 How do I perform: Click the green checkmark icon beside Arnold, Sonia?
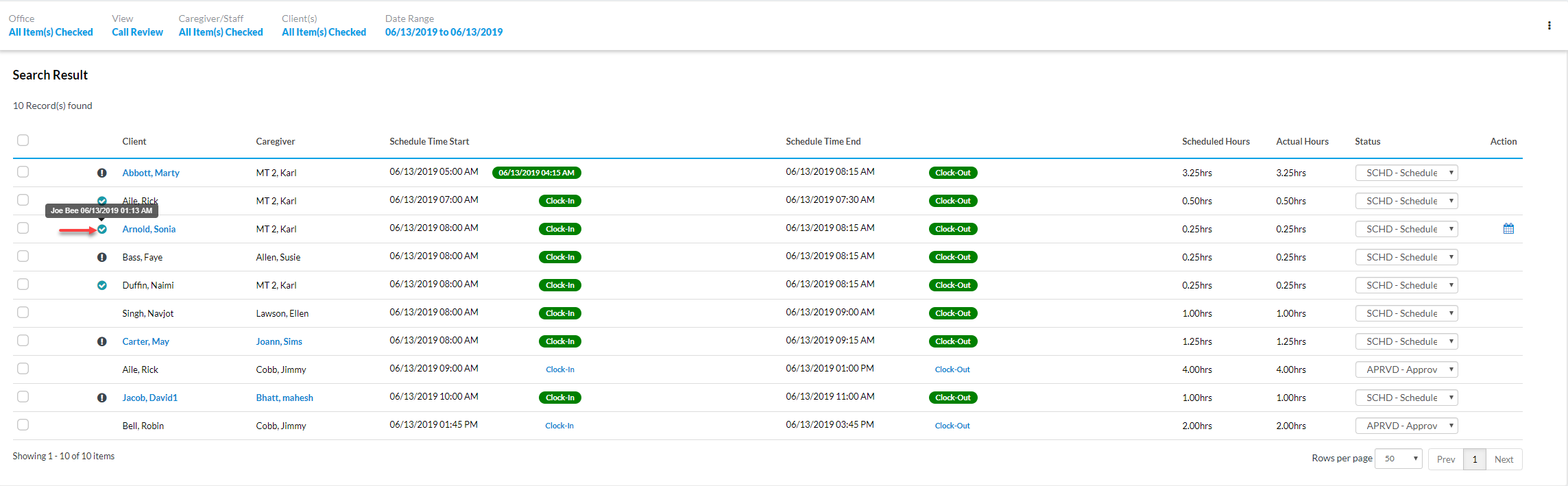tap(102, 229)
